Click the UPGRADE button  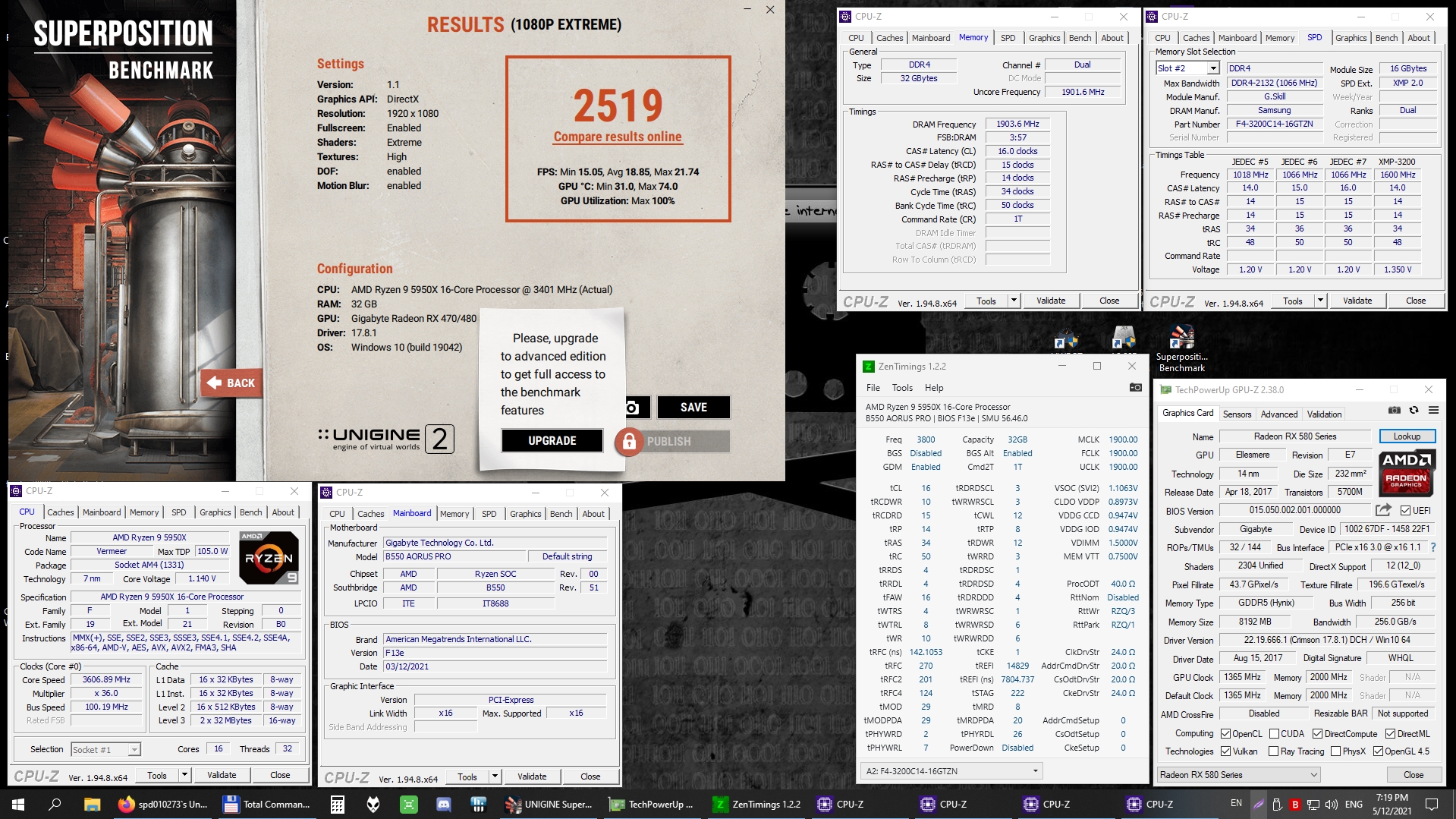(x=552, y=440)
